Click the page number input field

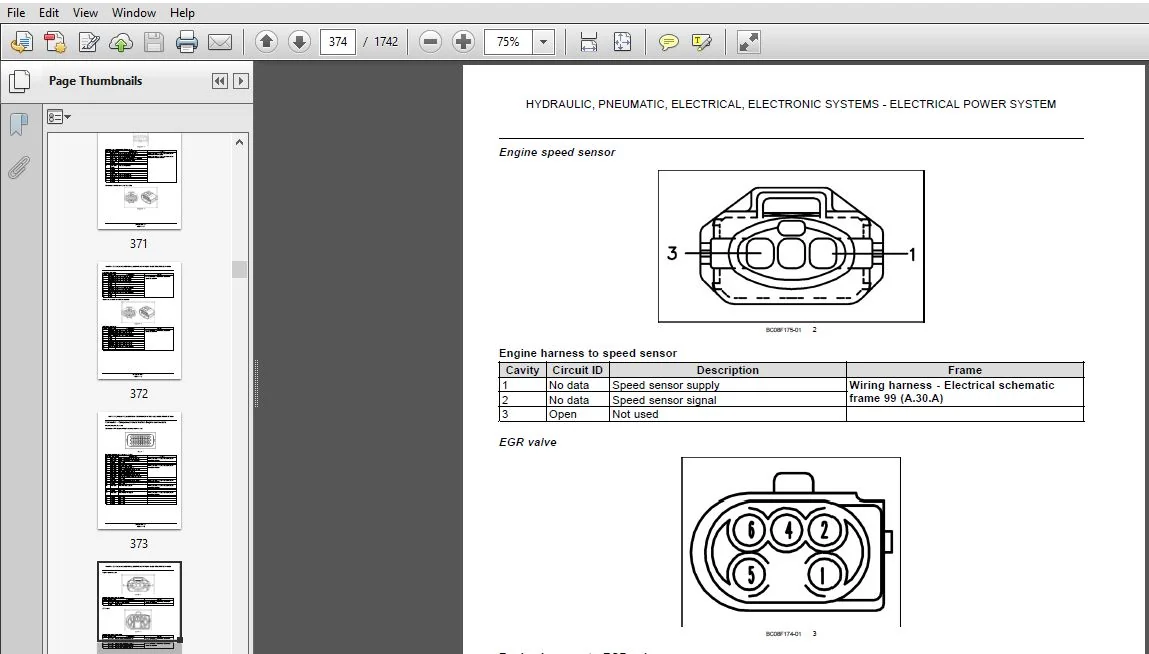coord(338,42)
